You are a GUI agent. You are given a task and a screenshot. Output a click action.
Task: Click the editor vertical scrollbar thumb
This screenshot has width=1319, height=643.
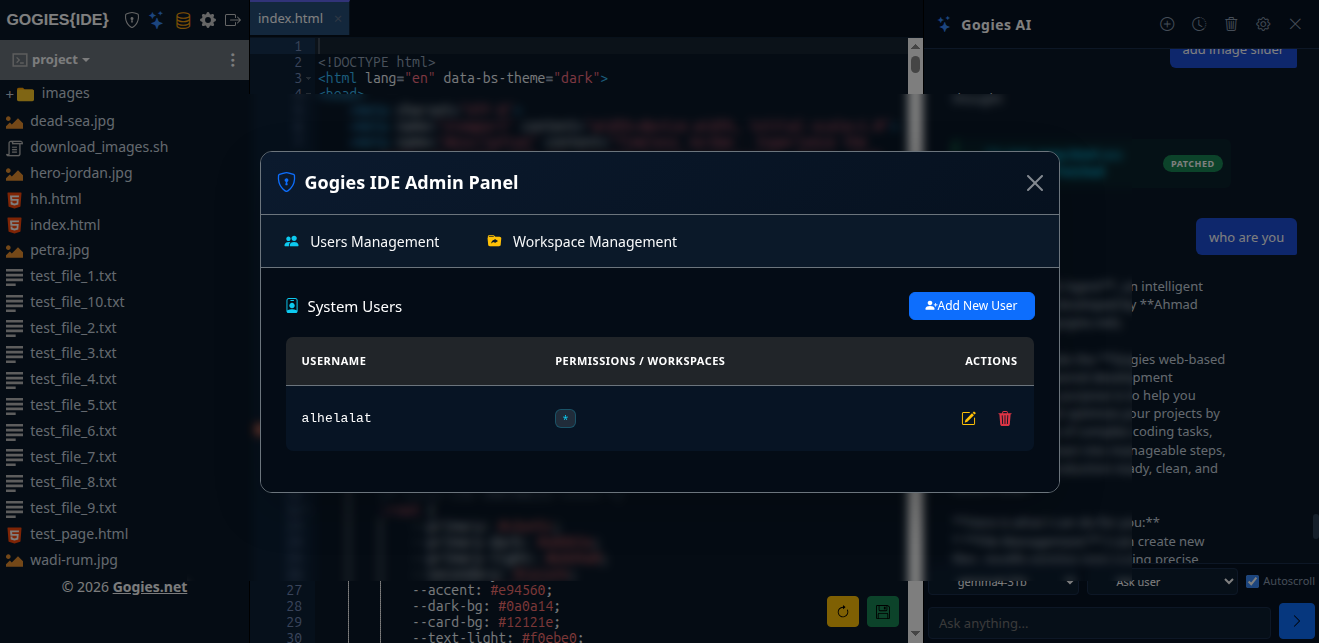coord(915,65)
